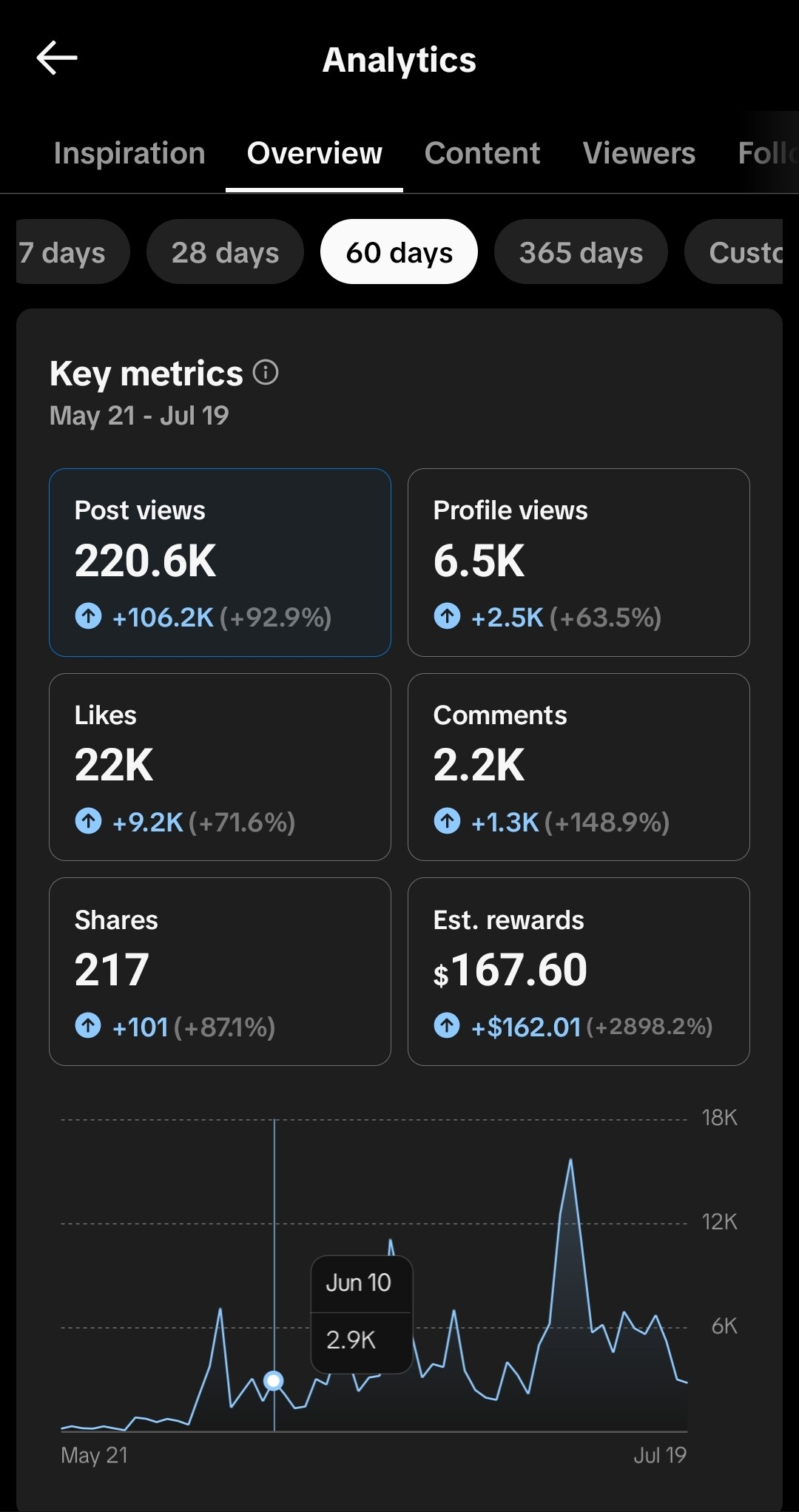Select the Comments metric card

point(579,767)
